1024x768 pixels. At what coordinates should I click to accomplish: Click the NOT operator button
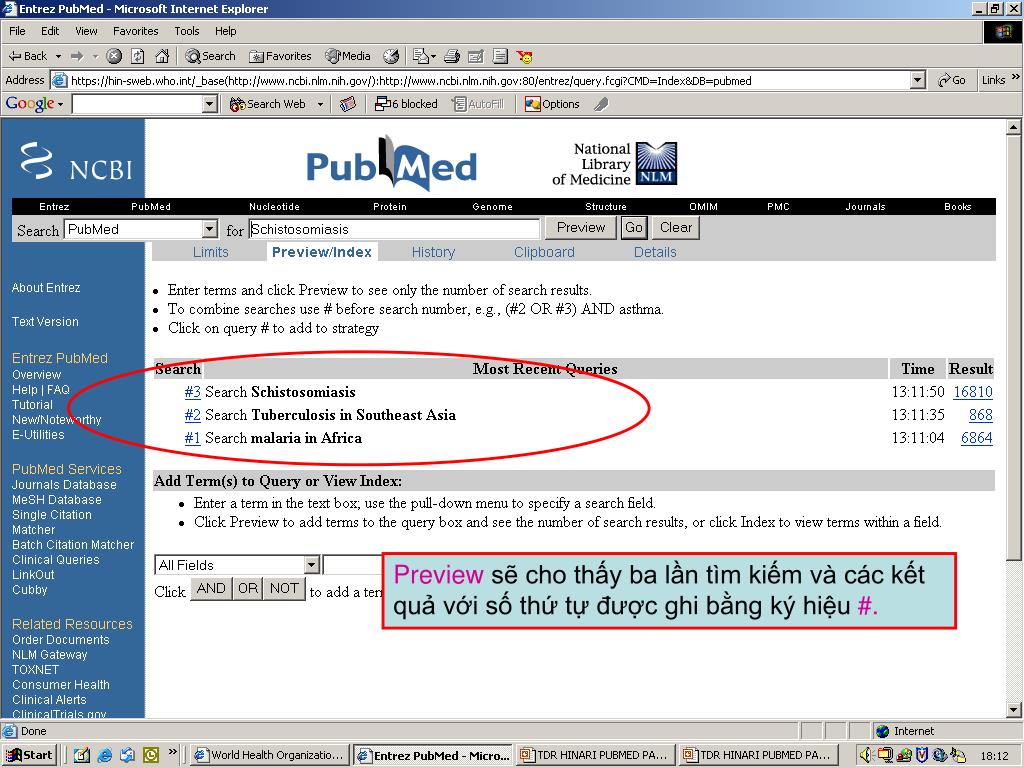point(284,588)
